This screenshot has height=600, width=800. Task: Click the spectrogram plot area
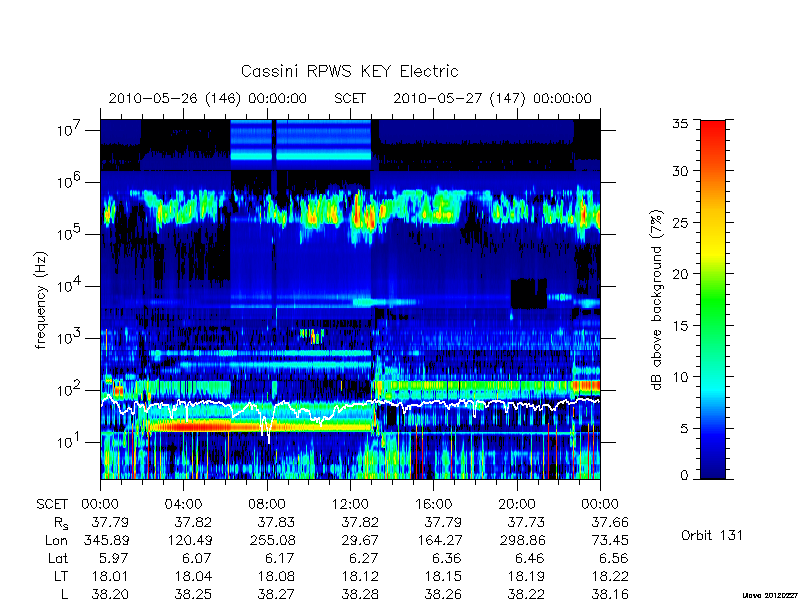(x=350, y=299)
